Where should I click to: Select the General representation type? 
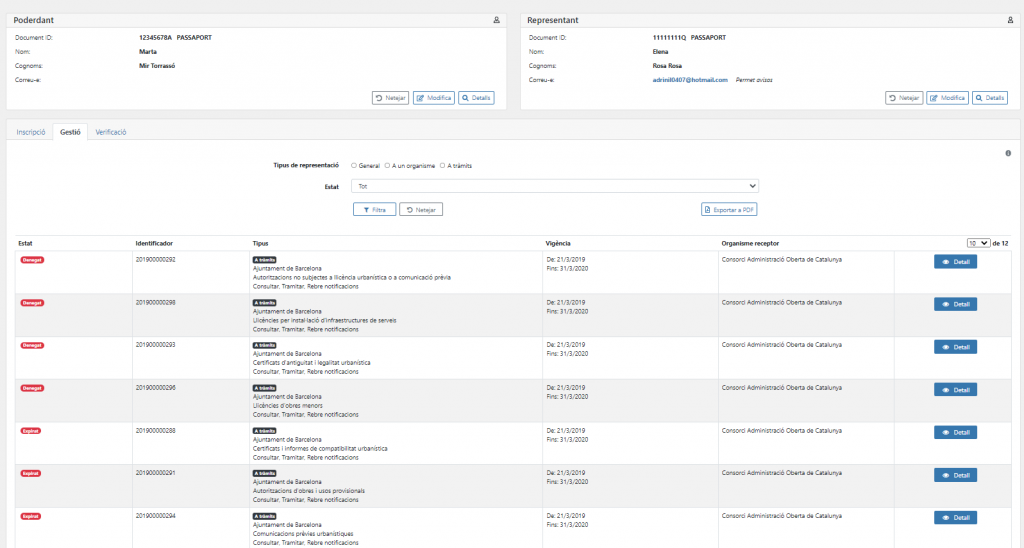coord(354,165)
